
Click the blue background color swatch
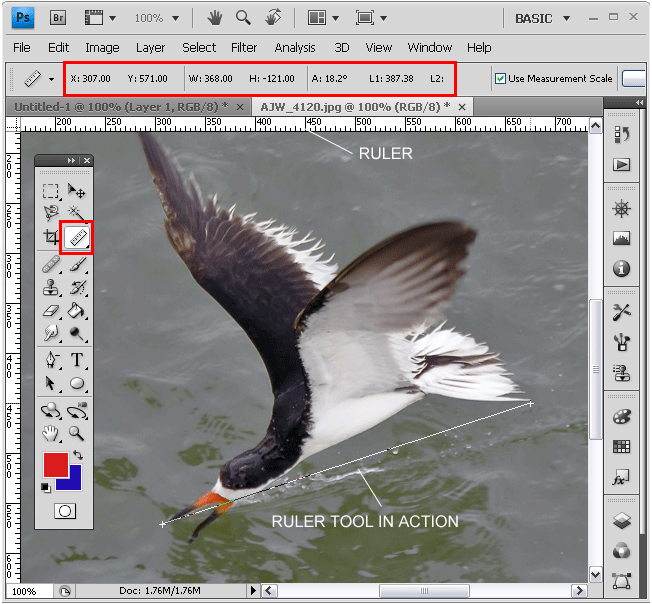74,482
